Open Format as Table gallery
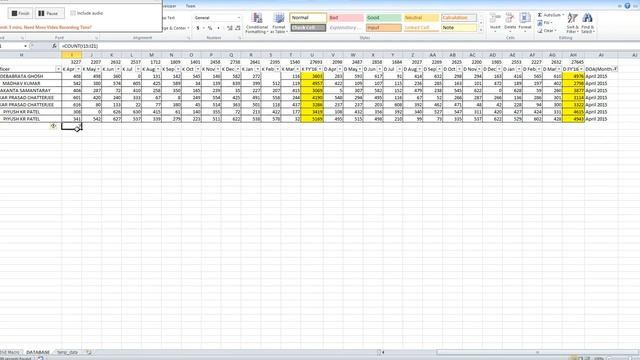640x360 pixels. [x=279, y=23]
